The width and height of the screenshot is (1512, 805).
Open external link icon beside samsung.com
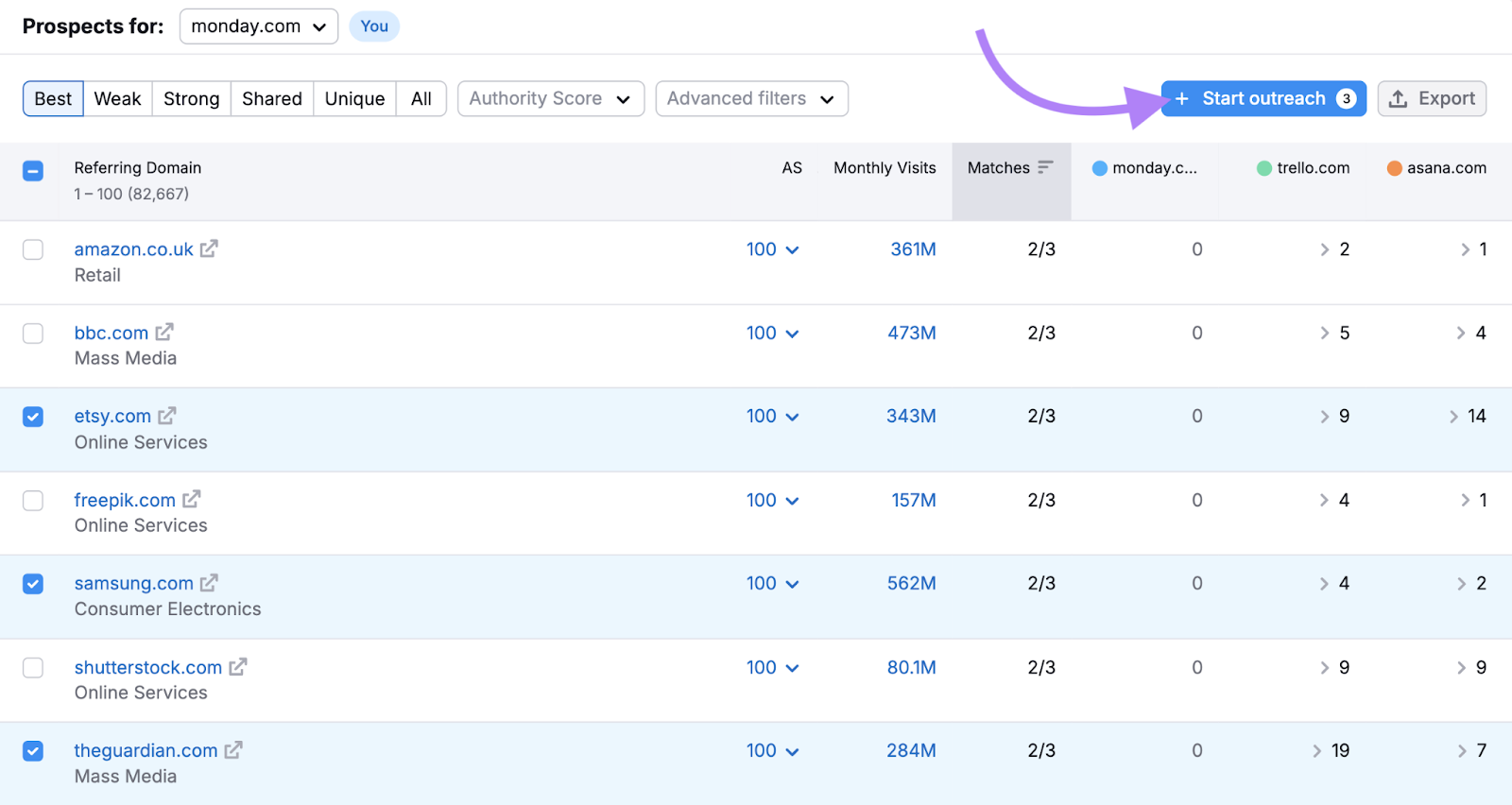click(209, 583)
